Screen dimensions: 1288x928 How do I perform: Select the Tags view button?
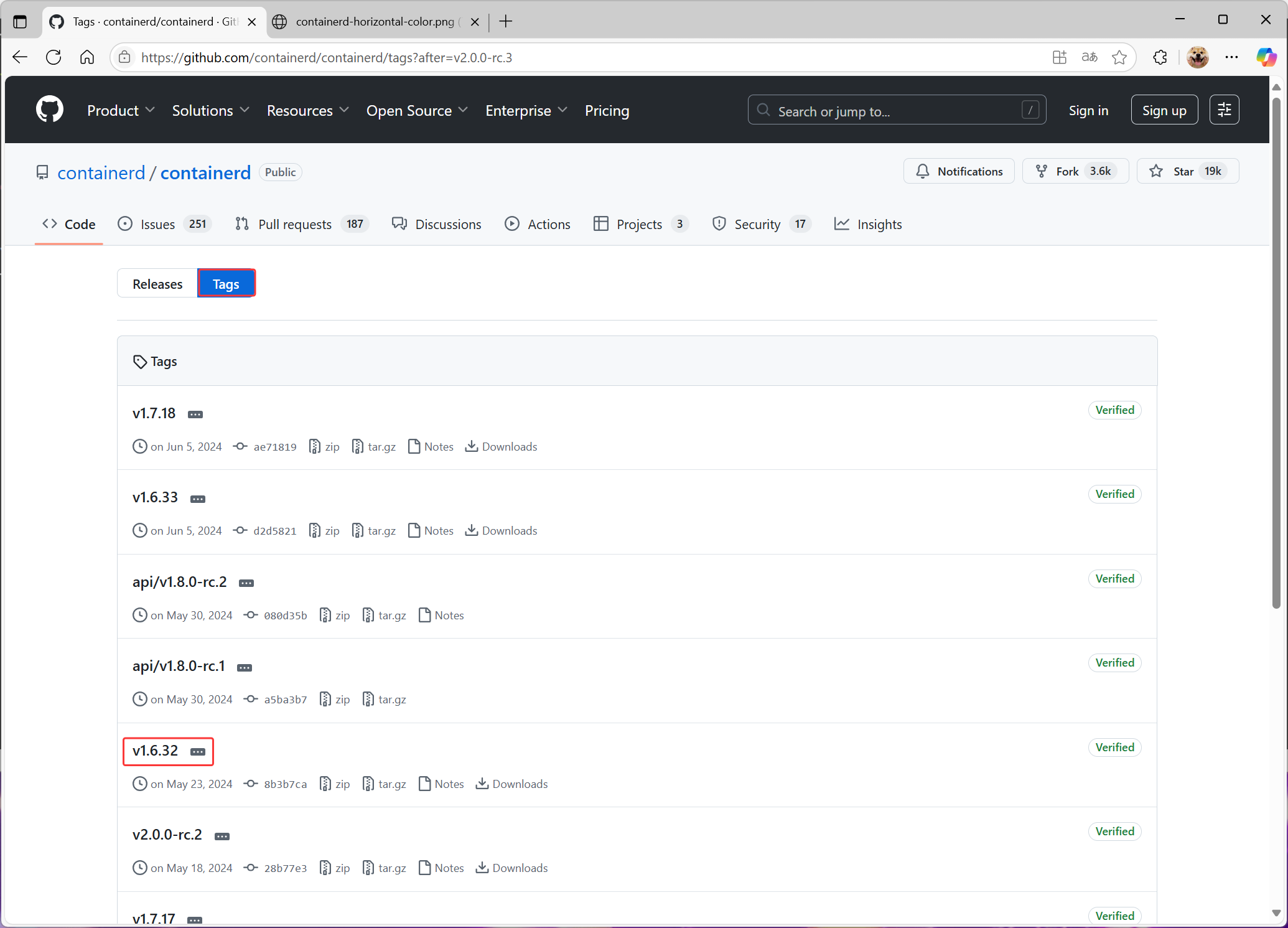[x=226, y=284]
